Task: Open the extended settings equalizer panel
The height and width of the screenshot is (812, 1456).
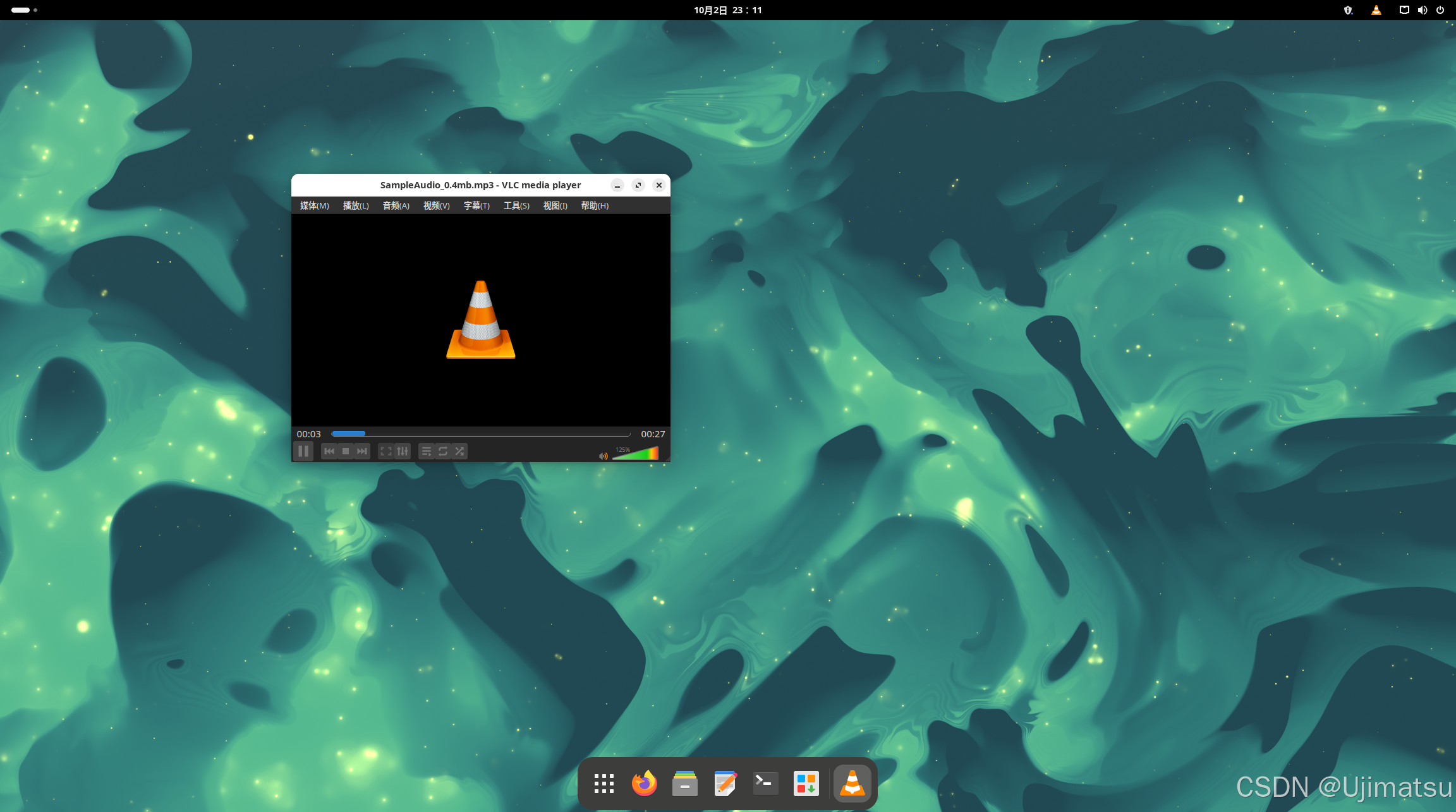Action: point(403,451)
